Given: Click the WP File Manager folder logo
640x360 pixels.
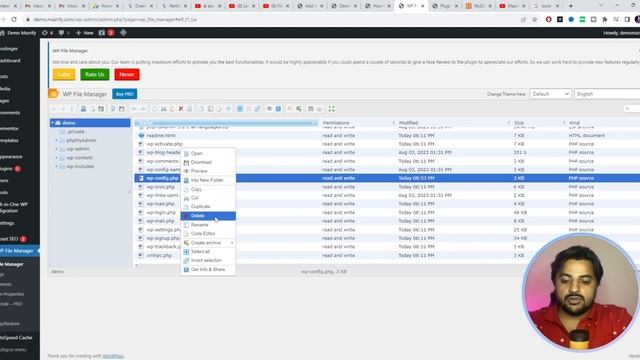Looking at the screenshot, I should click(53, 93).
